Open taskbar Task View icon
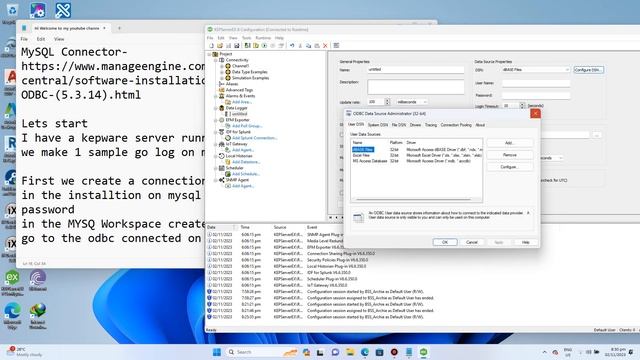 point(320,352)
